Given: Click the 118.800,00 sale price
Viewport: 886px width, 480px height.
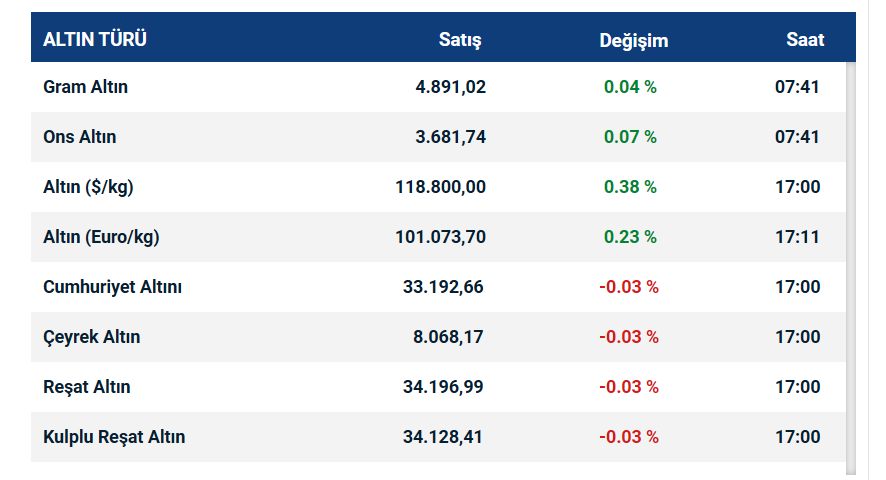Looking at the screenshot, I should point(440,187).
